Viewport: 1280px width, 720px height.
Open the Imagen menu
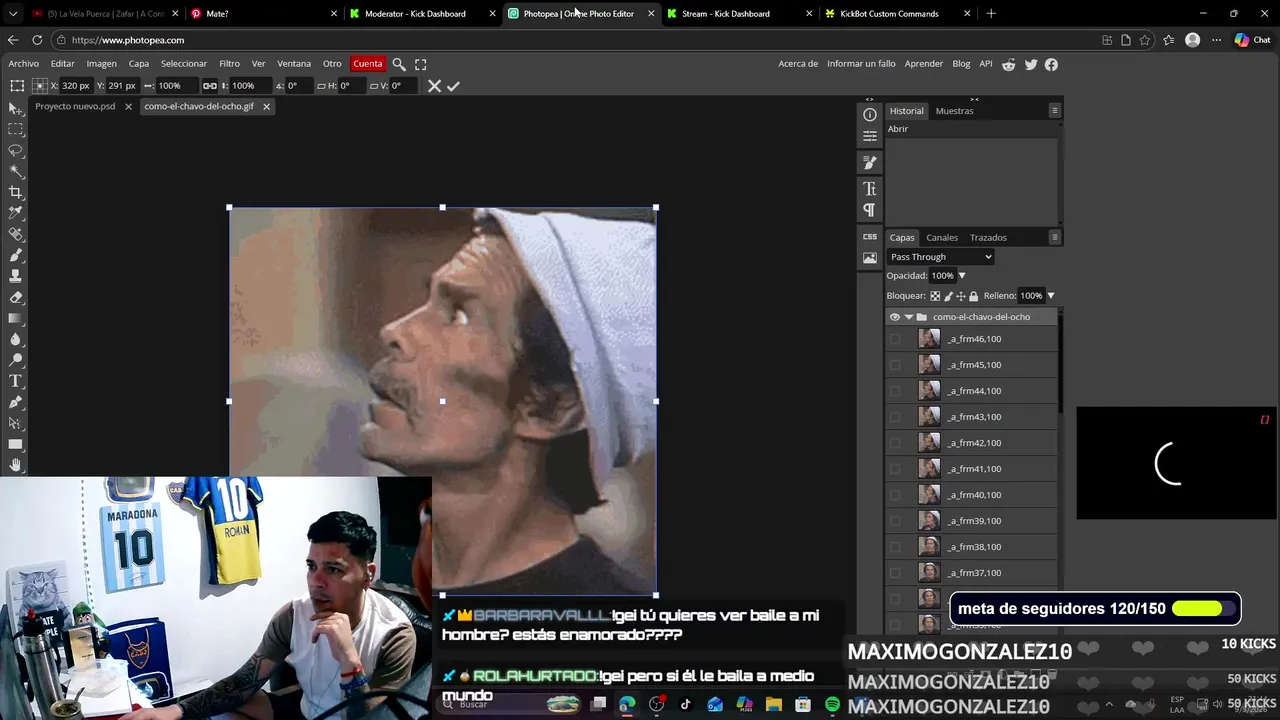coord(101,64)
